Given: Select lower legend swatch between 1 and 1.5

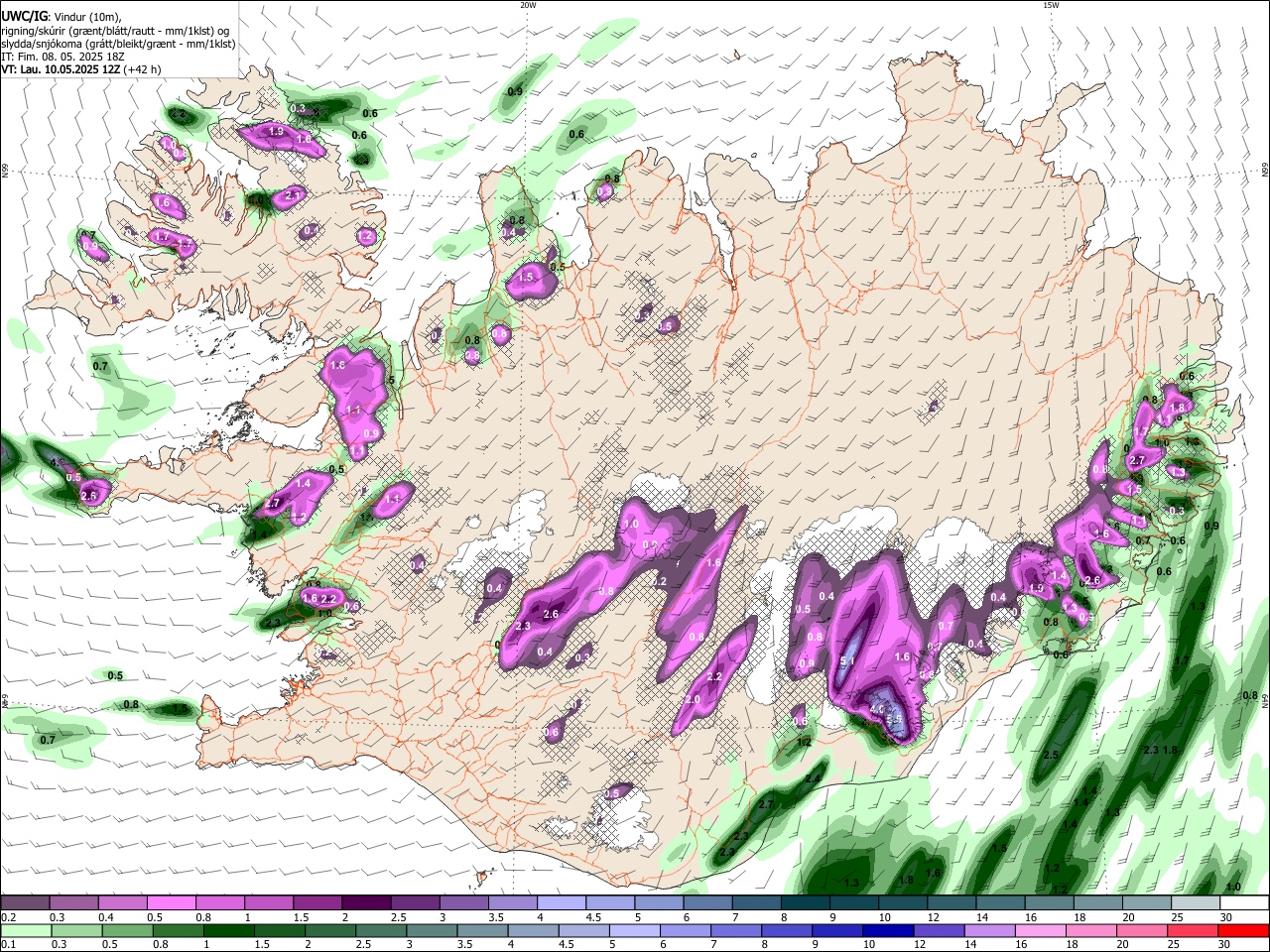Looking at the screenshot, I should (228, 930).
